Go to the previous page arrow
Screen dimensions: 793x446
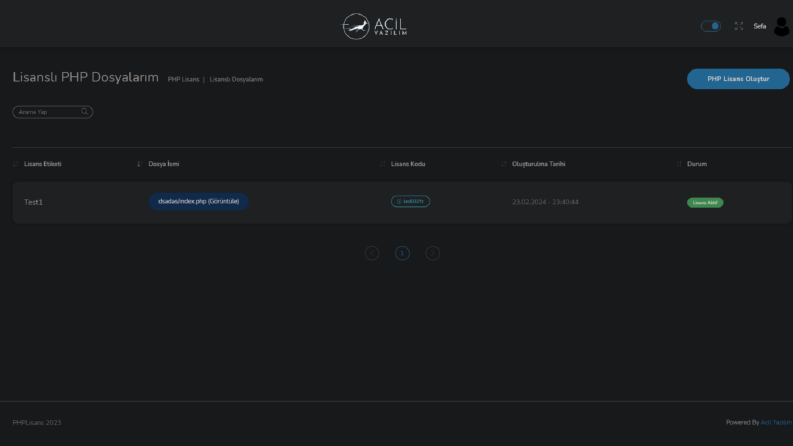click(372, 253)
